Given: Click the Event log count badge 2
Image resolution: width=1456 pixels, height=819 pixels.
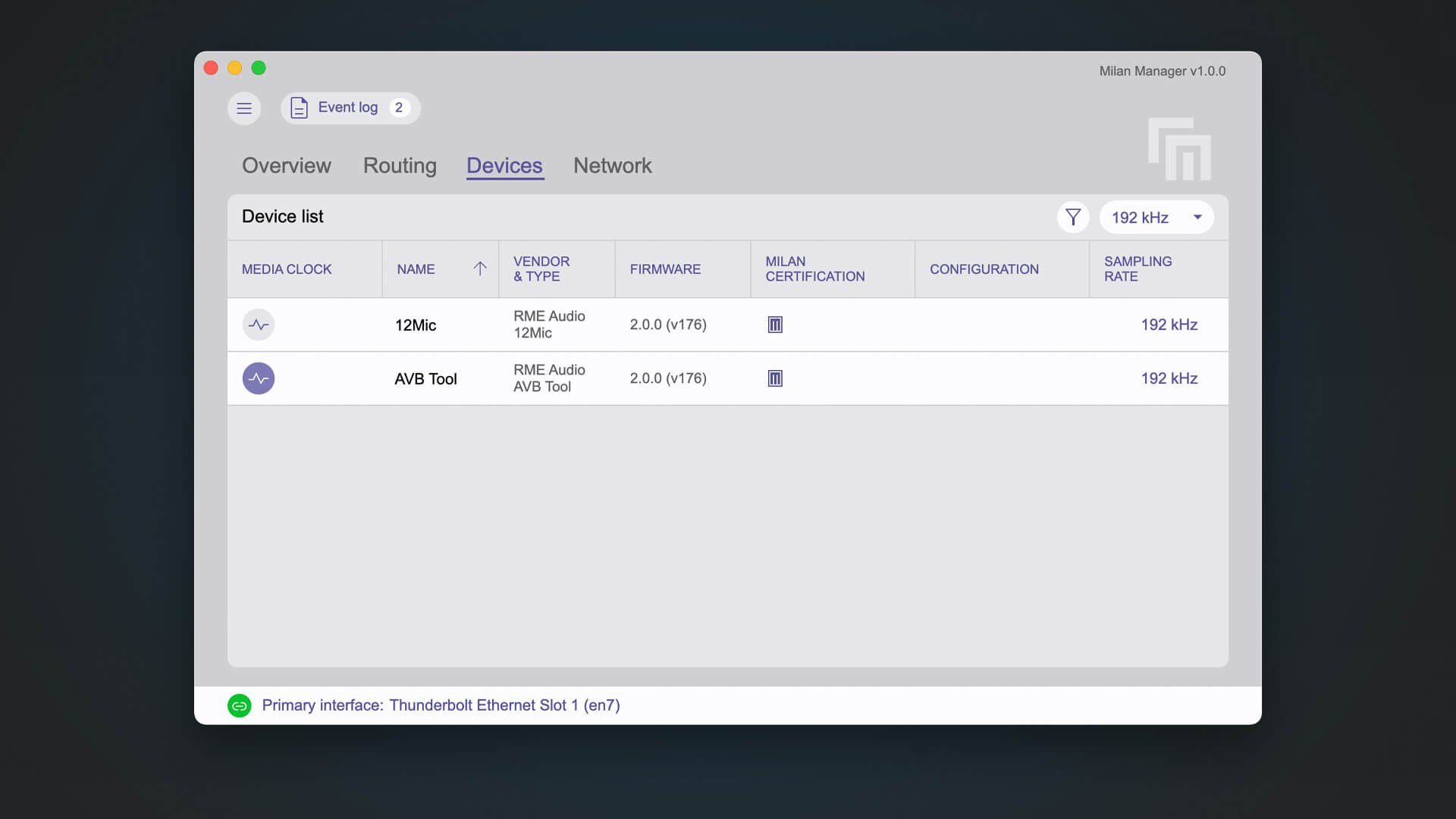Looking at the screenshot, I should [399, 108].
